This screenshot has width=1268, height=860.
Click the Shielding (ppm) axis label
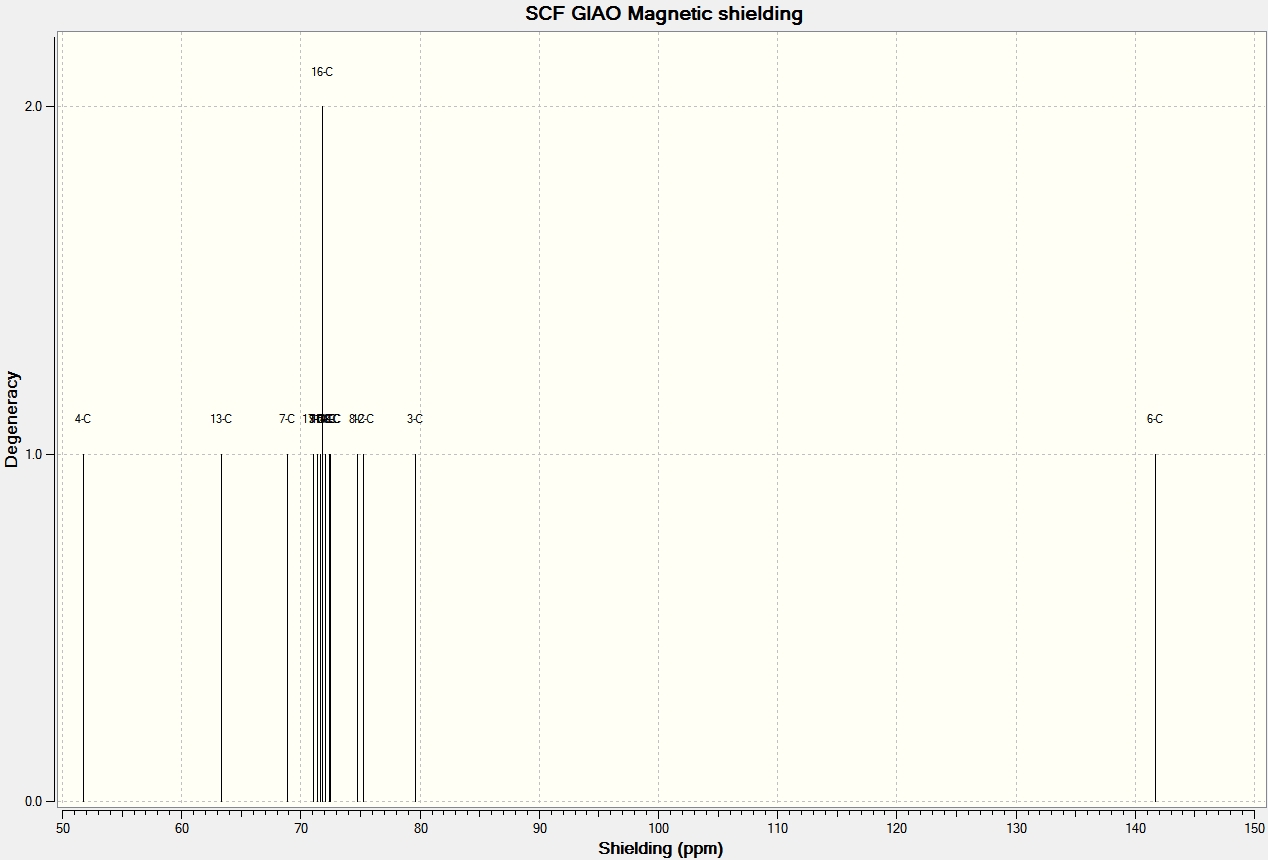pos(660,849)
